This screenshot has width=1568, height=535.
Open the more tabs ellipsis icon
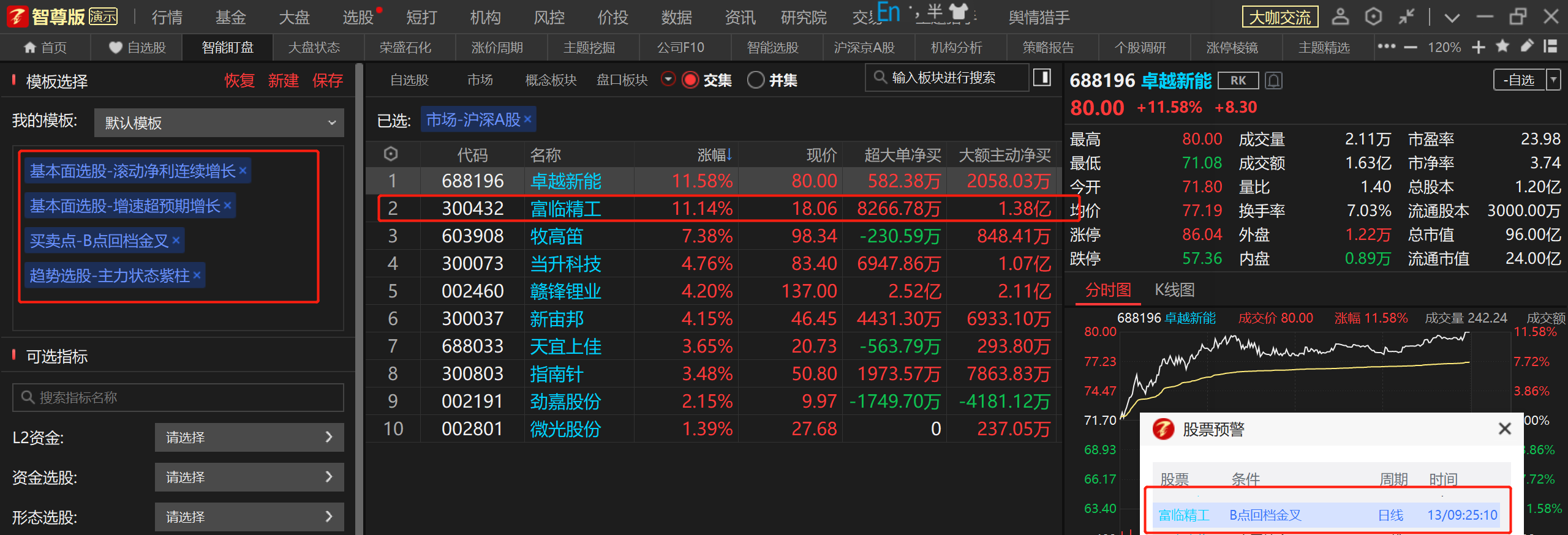(x=1386, y=47)
